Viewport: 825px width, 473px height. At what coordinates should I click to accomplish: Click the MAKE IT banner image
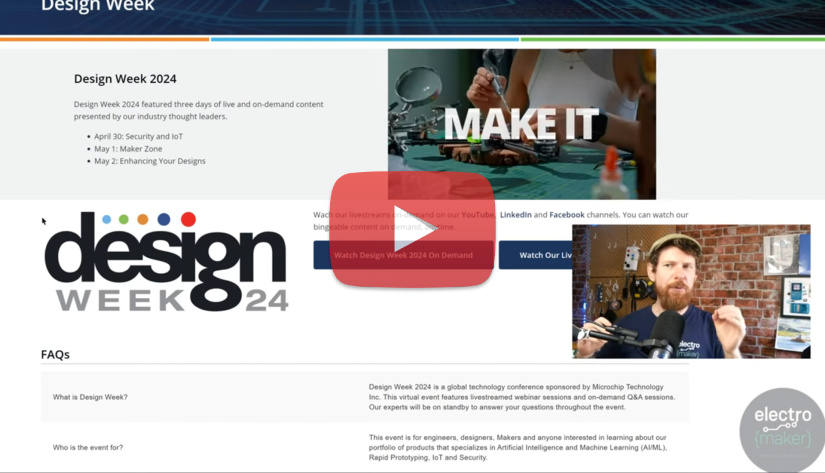tap(522, 124)
